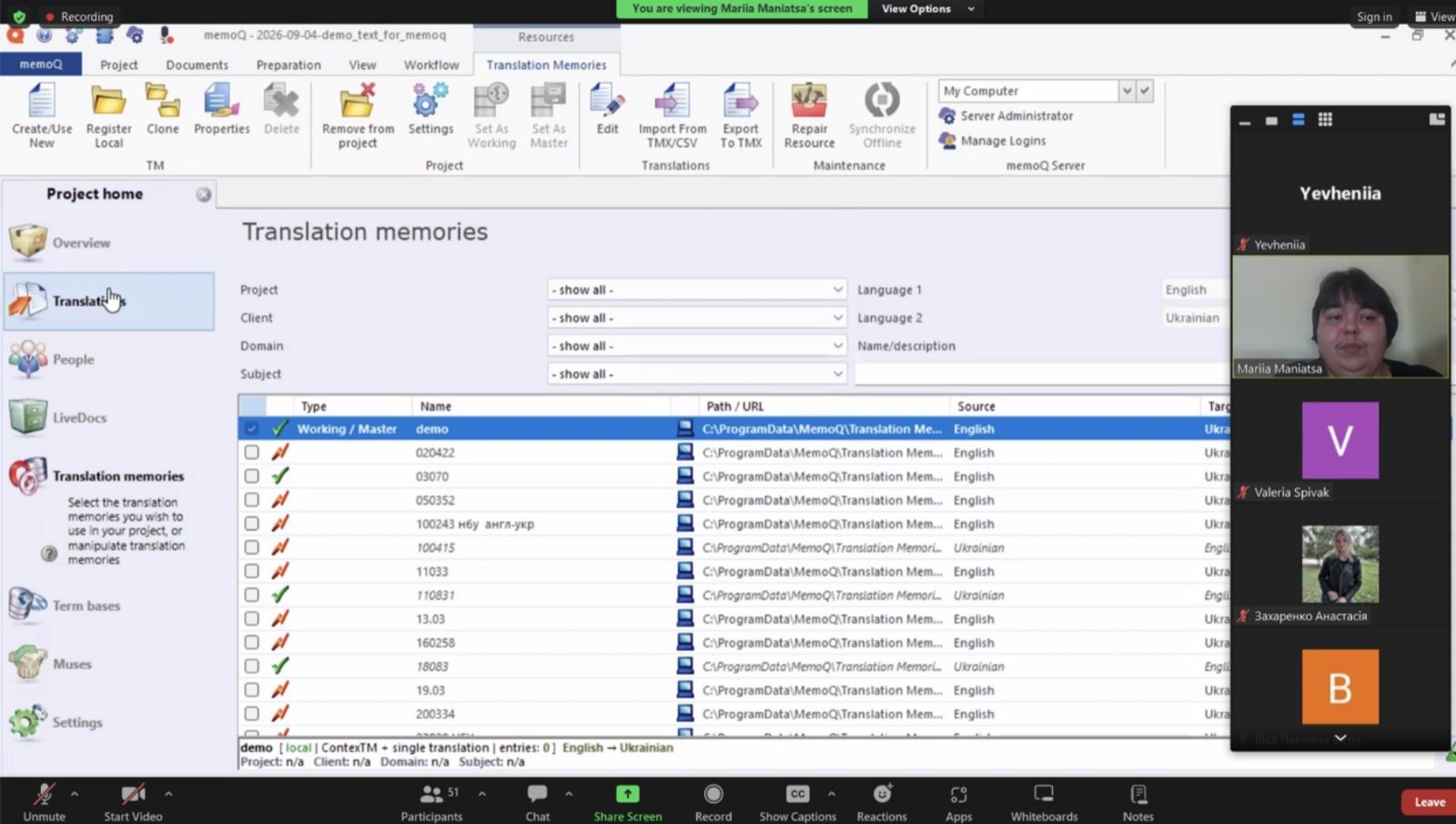Untick the checkbox for demo TM

[x=252, y=429]
